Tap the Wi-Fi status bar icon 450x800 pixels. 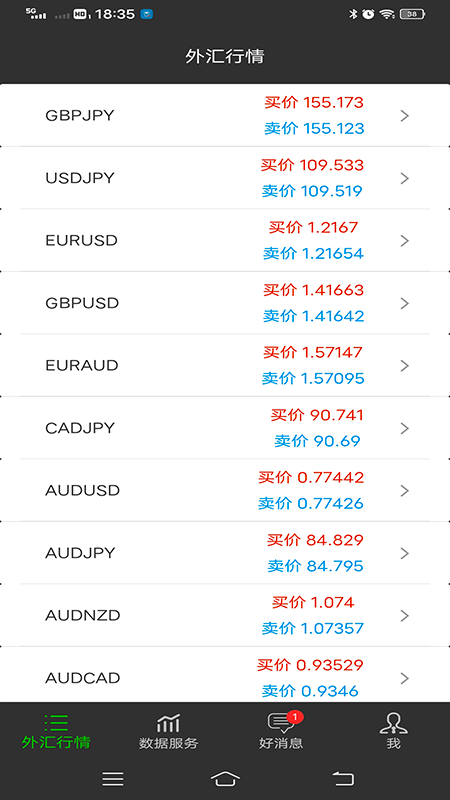387,14
